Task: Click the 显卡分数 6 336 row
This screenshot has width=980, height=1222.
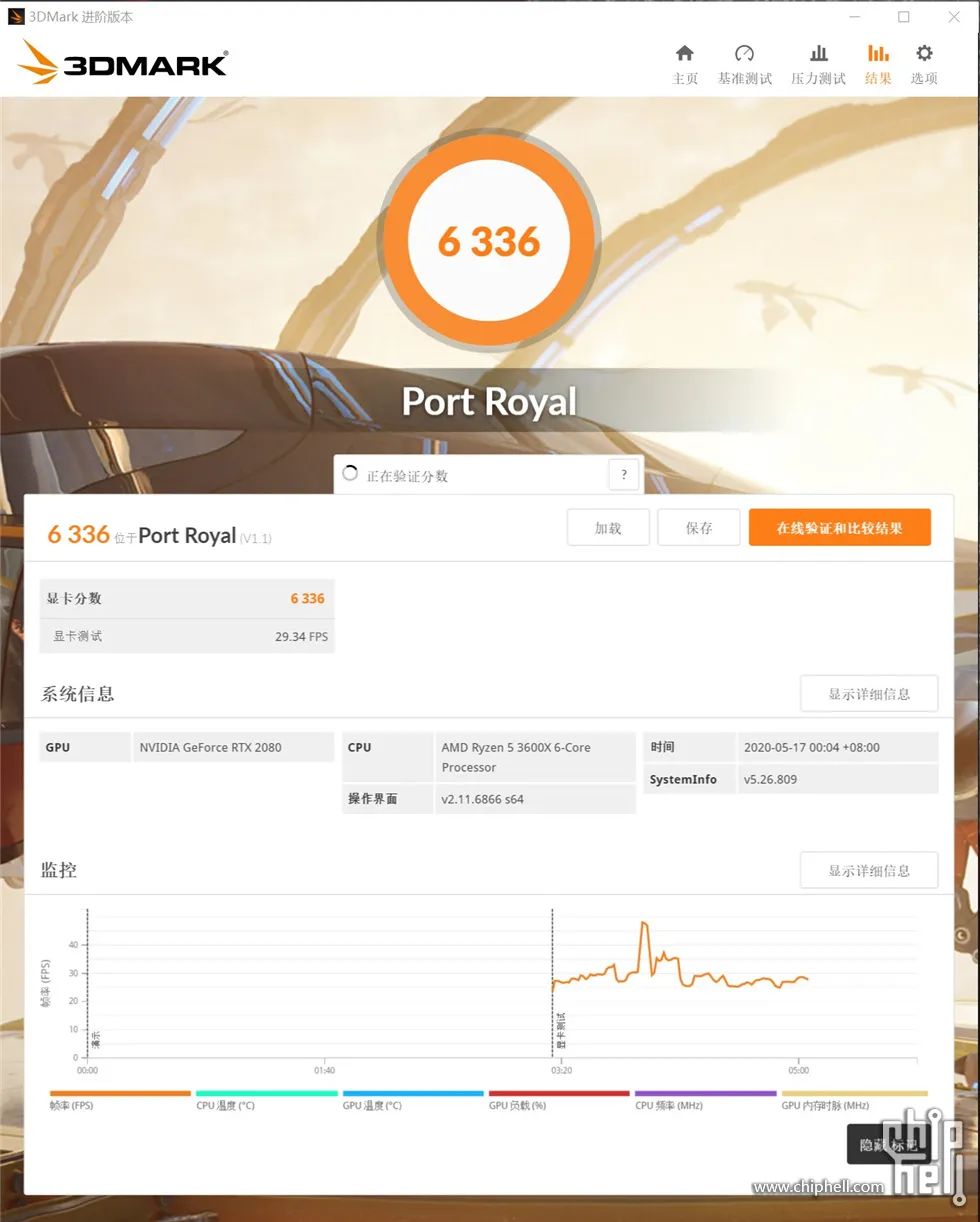Action: tap(187, 598)
